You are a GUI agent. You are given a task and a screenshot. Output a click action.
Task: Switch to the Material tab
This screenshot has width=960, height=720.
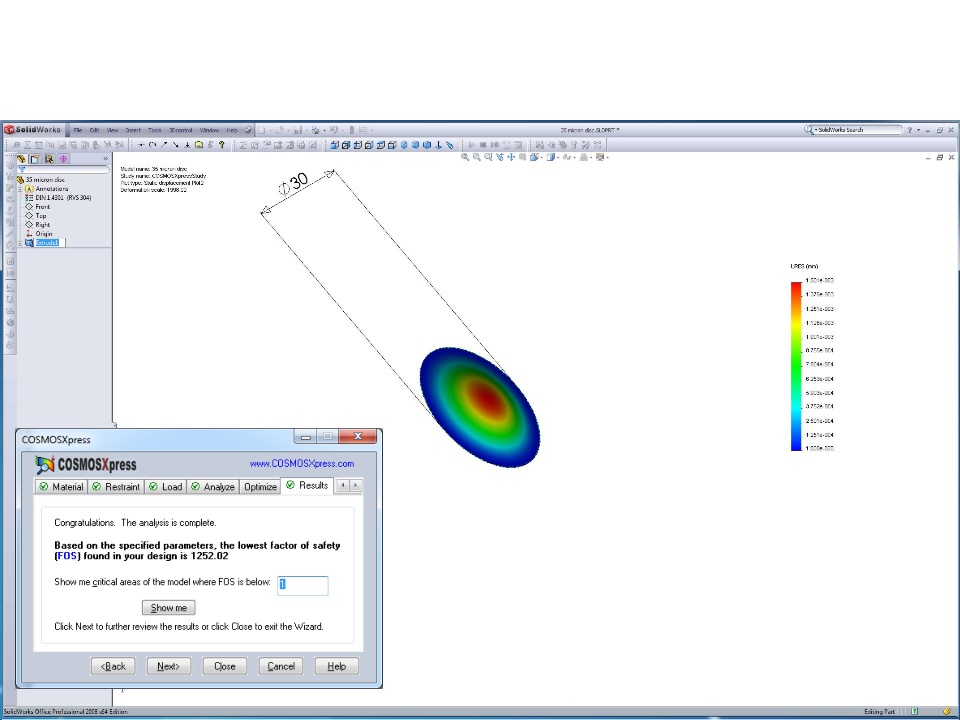click(61, 487)
